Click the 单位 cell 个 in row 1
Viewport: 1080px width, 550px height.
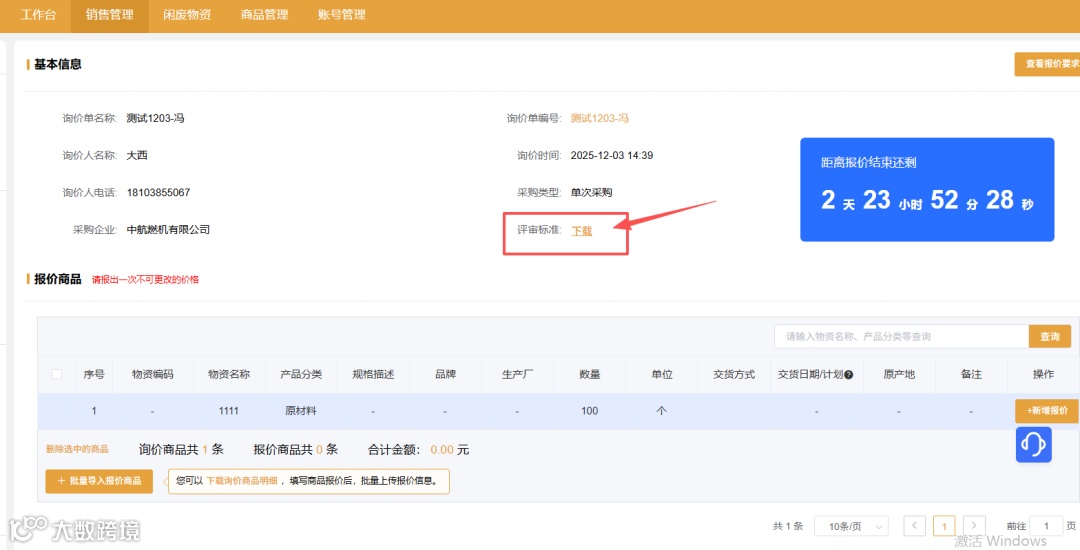pos(661,410)
